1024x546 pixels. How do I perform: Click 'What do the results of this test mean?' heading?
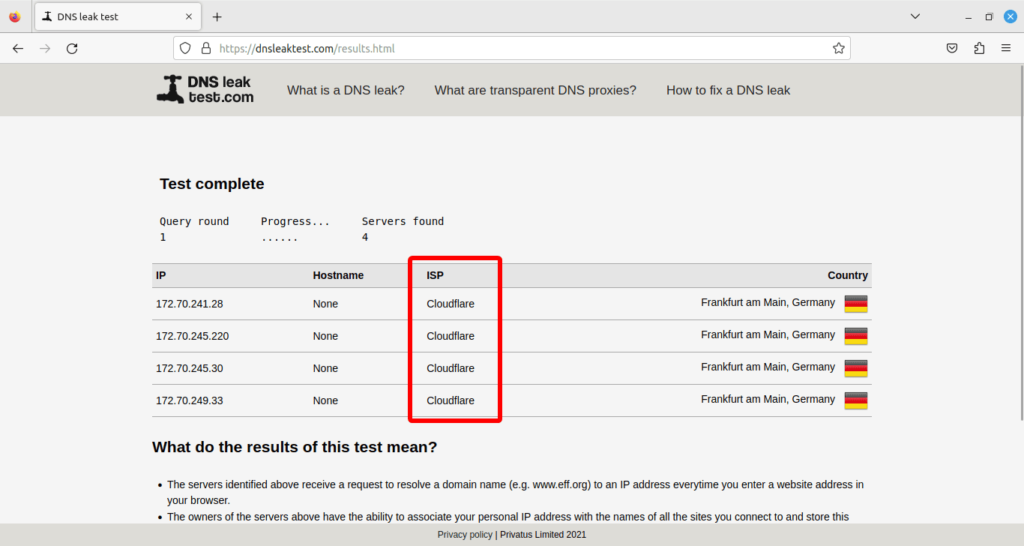point(295,447)
